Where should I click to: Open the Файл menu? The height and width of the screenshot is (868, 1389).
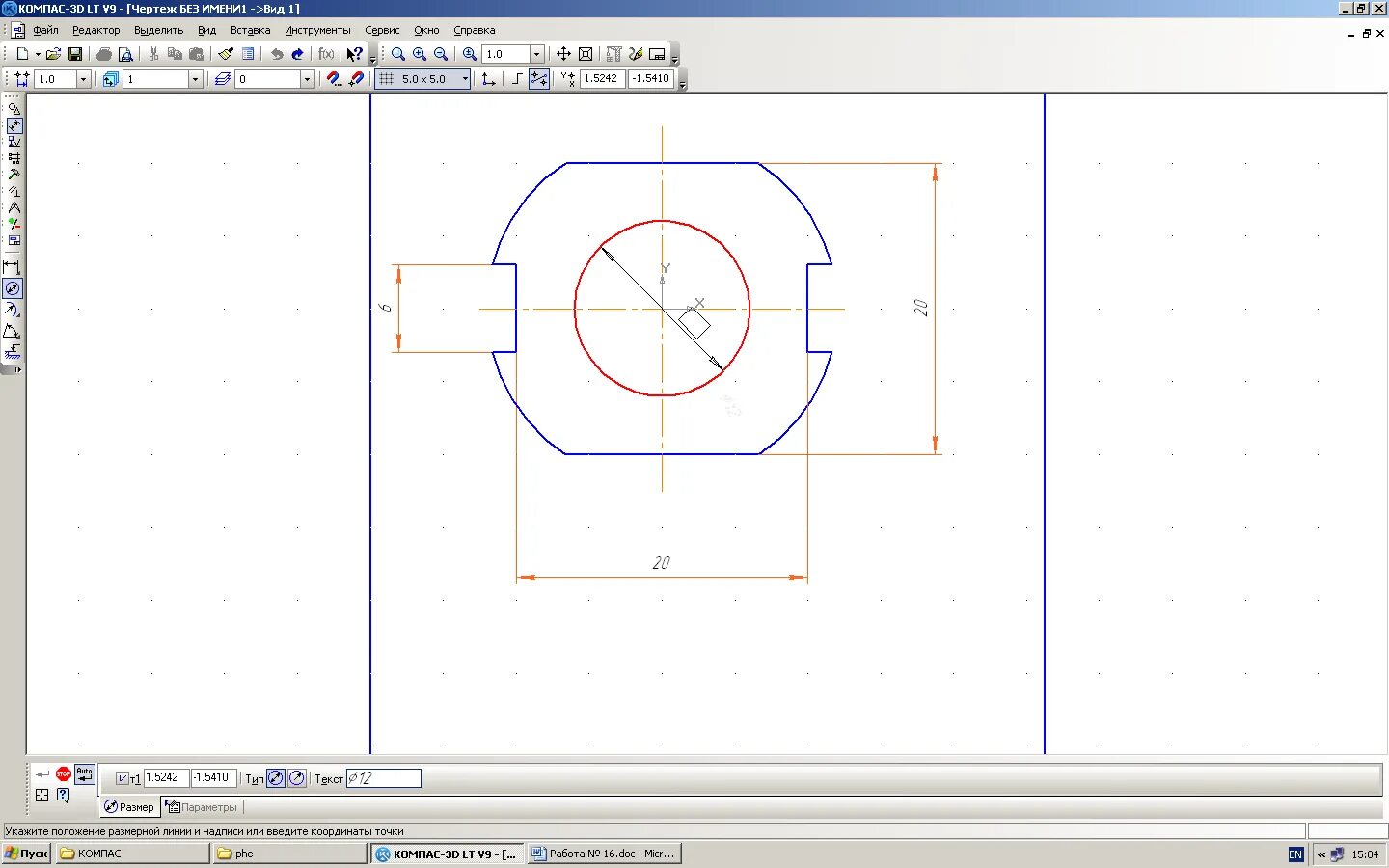click(45, 30)
